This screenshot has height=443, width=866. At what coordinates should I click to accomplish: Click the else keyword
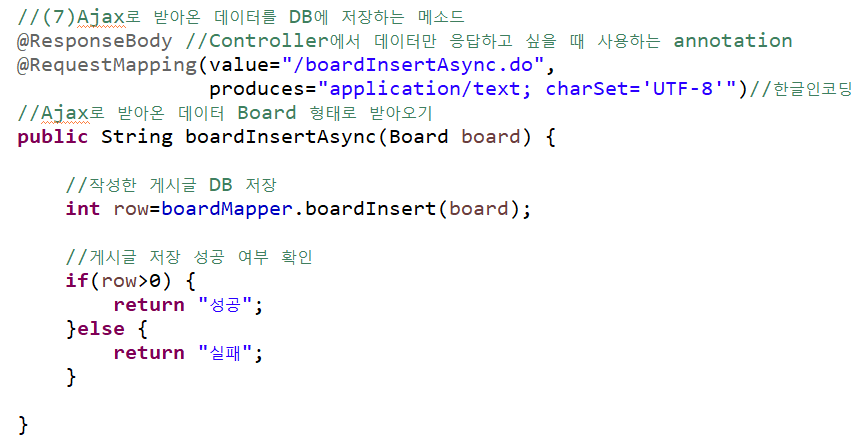[101, 329]
